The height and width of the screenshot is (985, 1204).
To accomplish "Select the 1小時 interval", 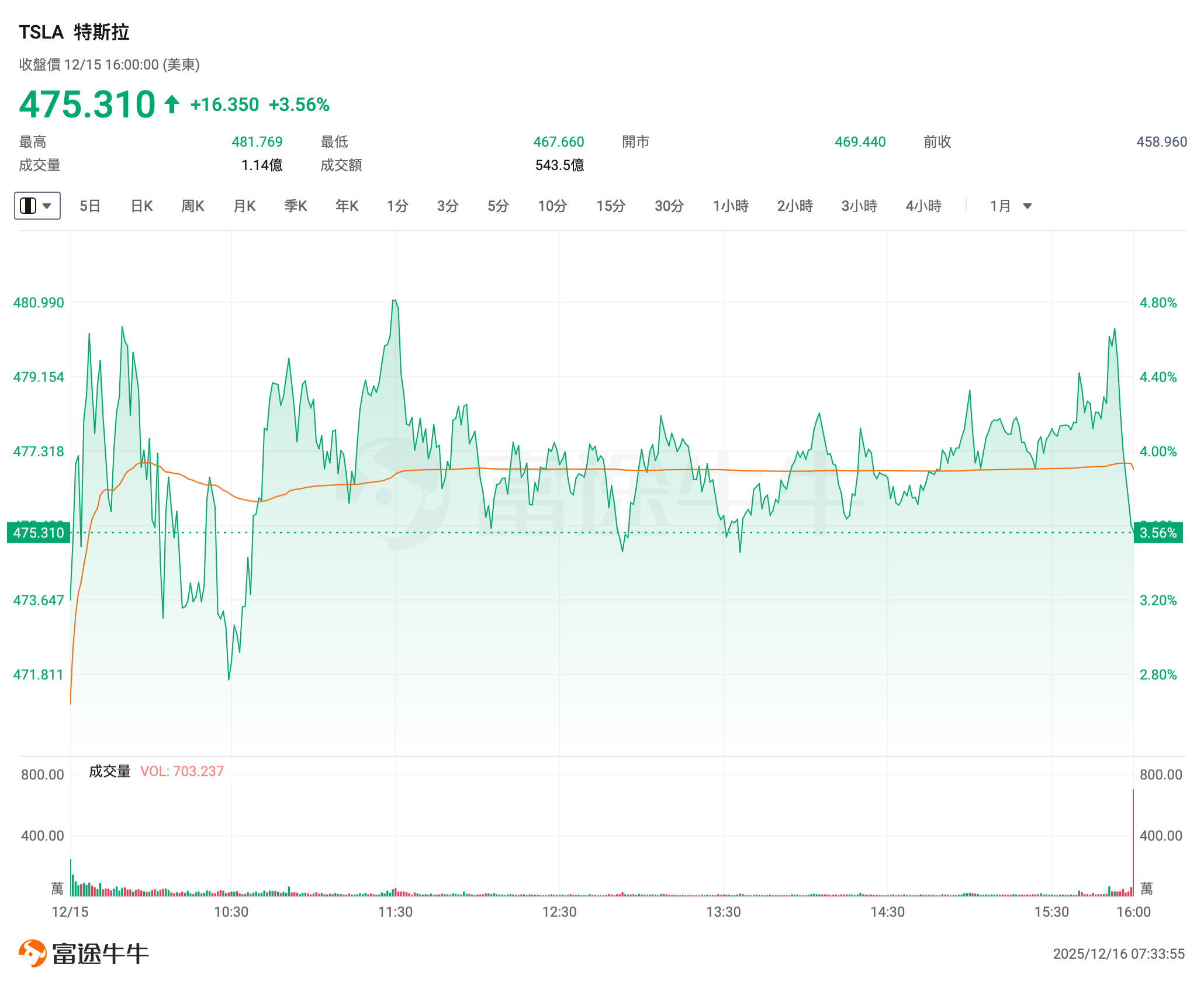I will [731, 206].
